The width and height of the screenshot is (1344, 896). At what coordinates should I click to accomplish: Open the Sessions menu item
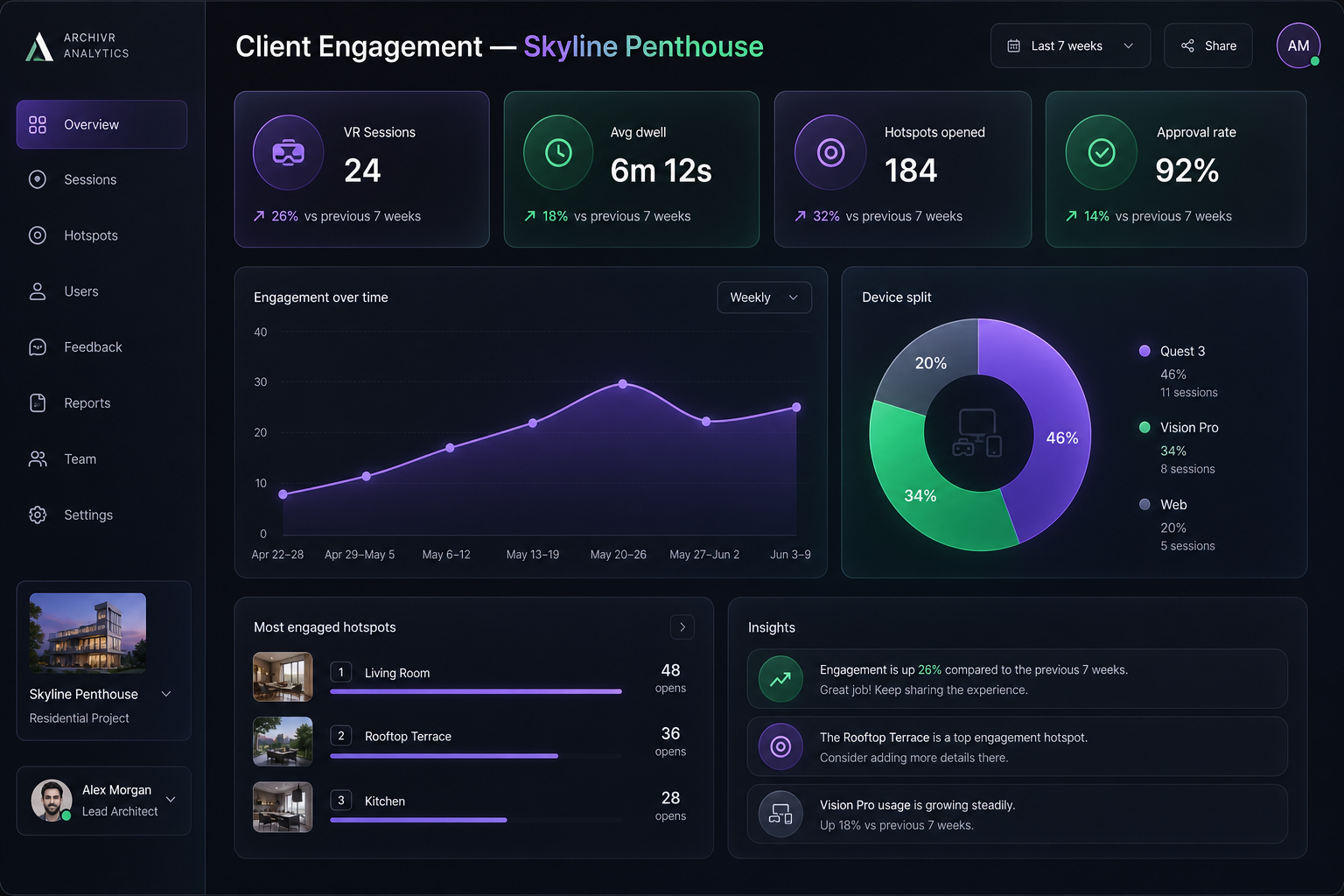101,179
